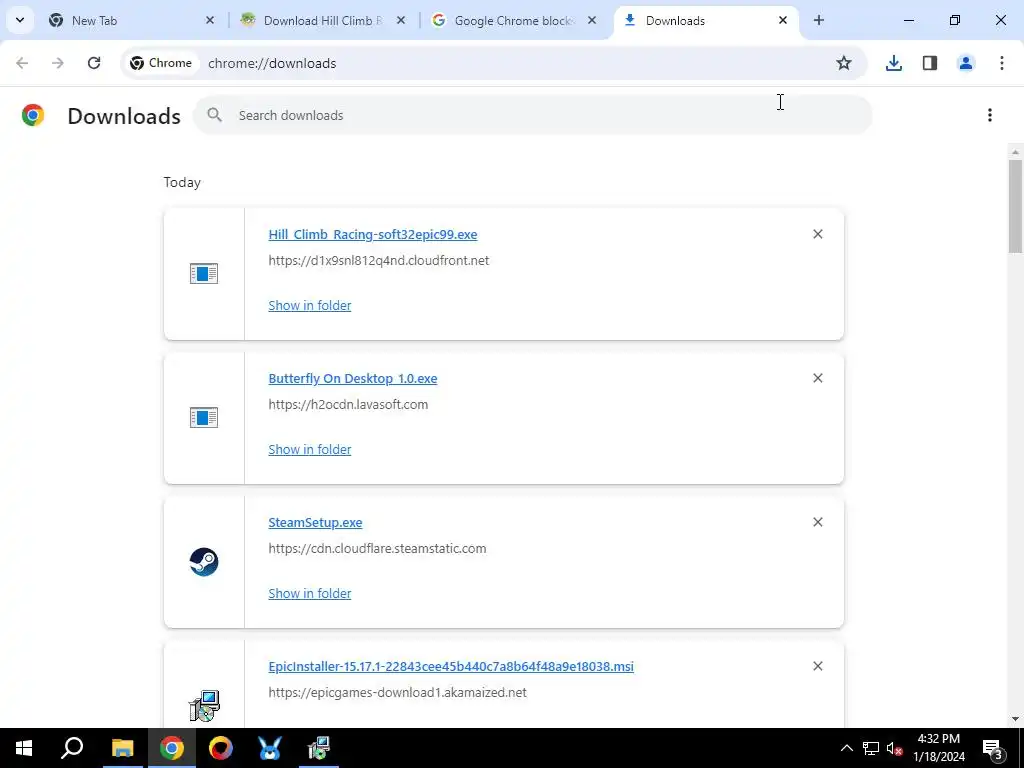The height and width of the screenshot is (768, 1024).
Task: Click the browser forward arrow
Action: pyautogui.click(x=58, y=63)
